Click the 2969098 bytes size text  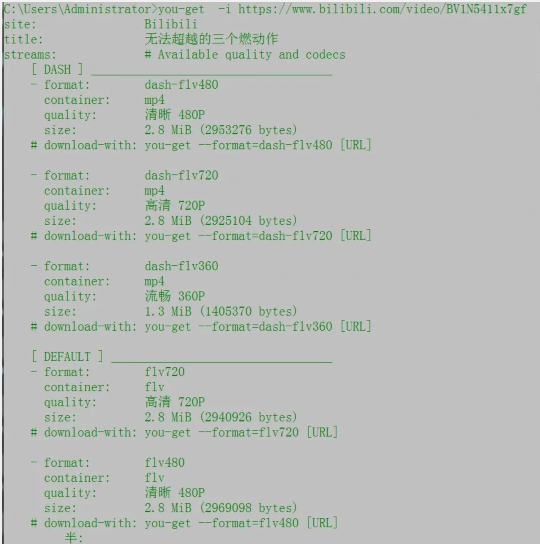pos(248,508)
